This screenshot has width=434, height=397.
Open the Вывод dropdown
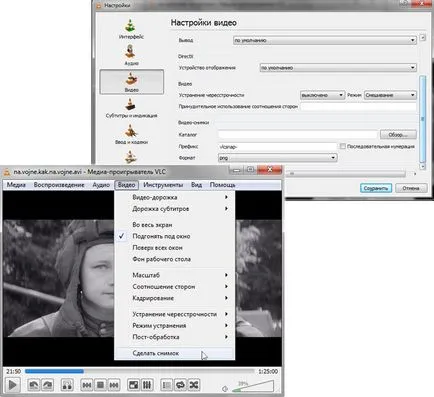point(325,40)
